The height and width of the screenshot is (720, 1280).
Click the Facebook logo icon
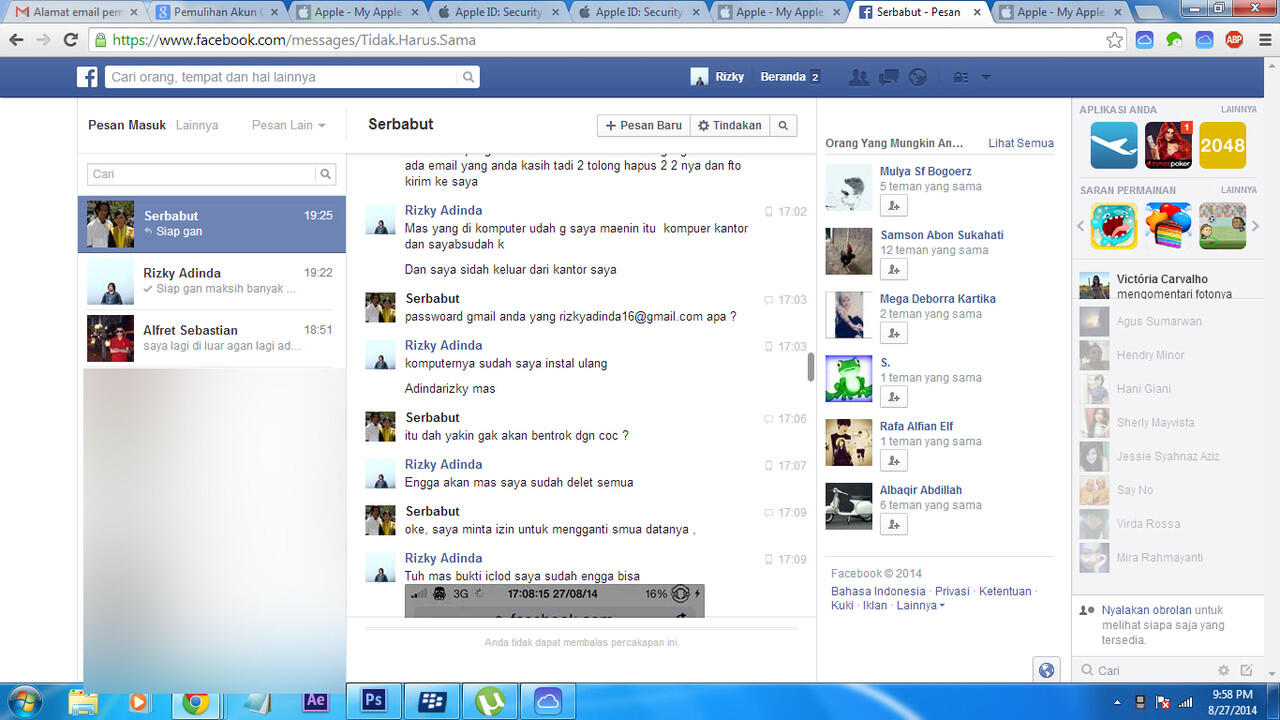(88, 77)
